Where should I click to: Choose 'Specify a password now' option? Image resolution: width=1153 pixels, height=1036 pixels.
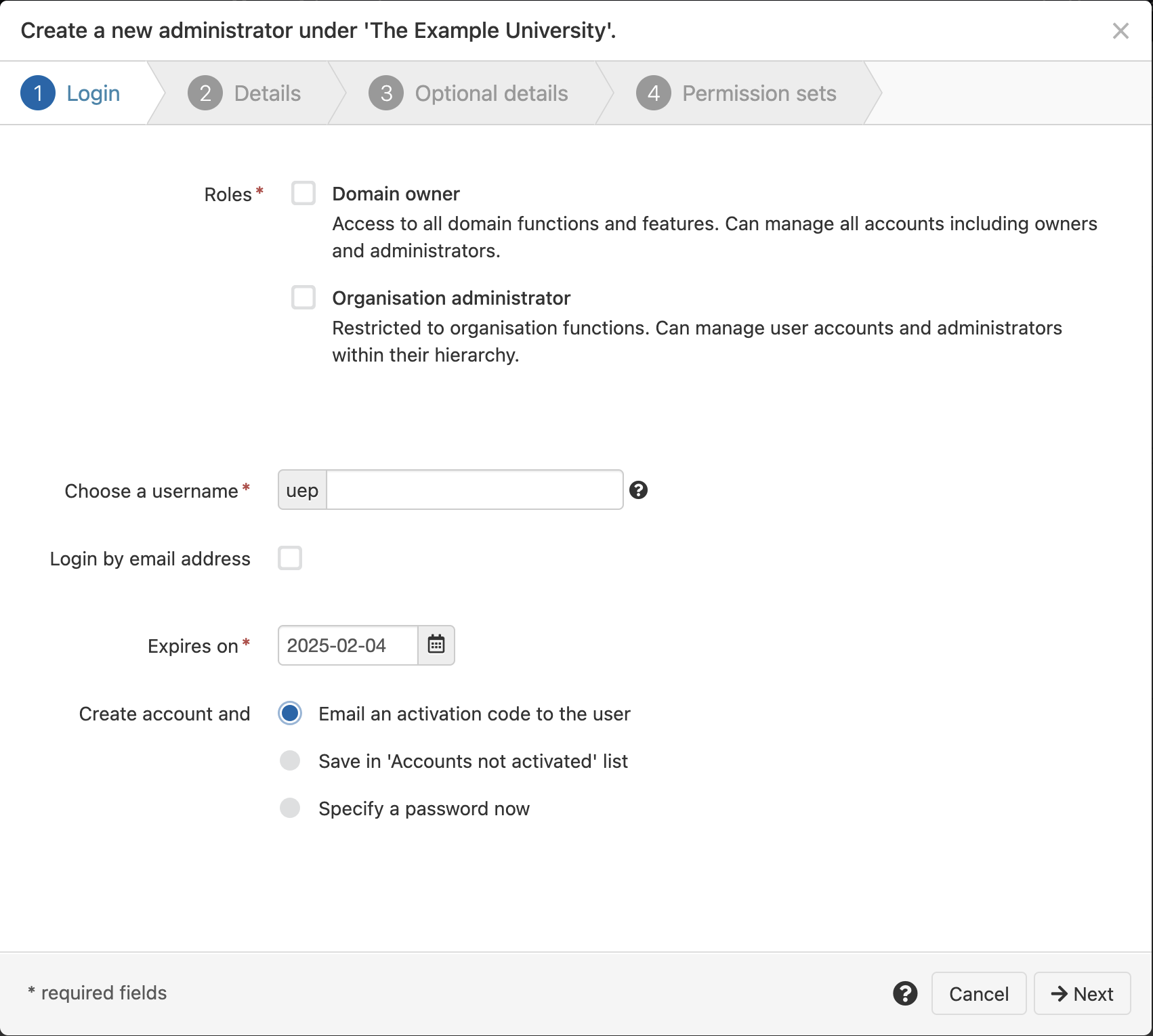(x=289, y=808)
